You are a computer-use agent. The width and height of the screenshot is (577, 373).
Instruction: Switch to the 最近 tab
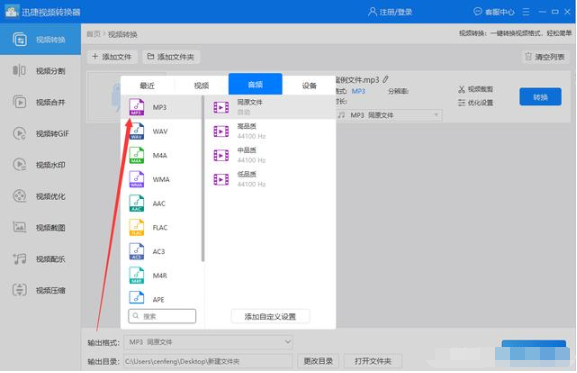(147, 85)
